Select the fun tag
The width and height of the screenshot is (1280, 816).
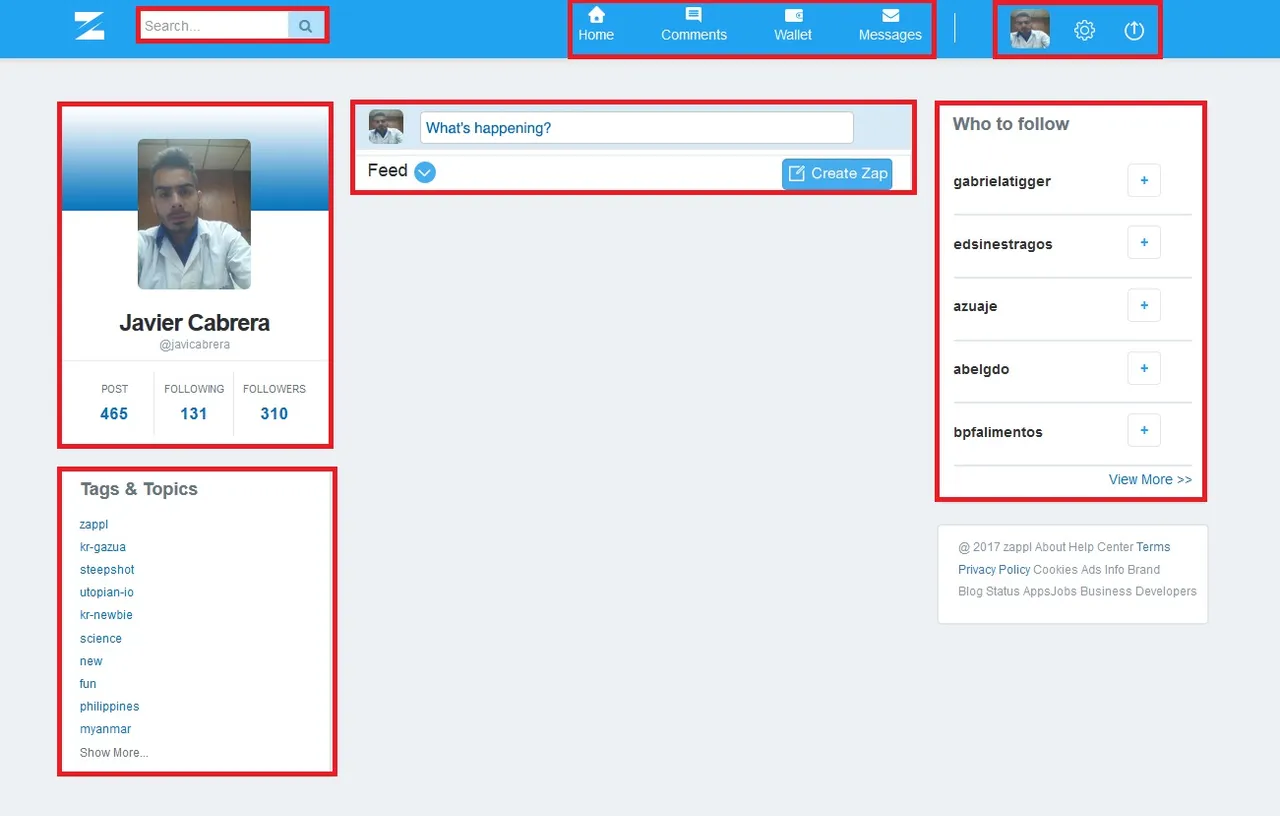[x=88, y=684]
